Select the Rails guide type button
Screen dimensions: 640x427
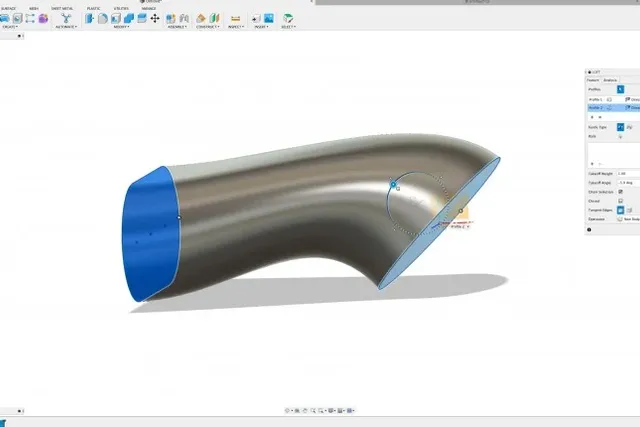(620, 127)
